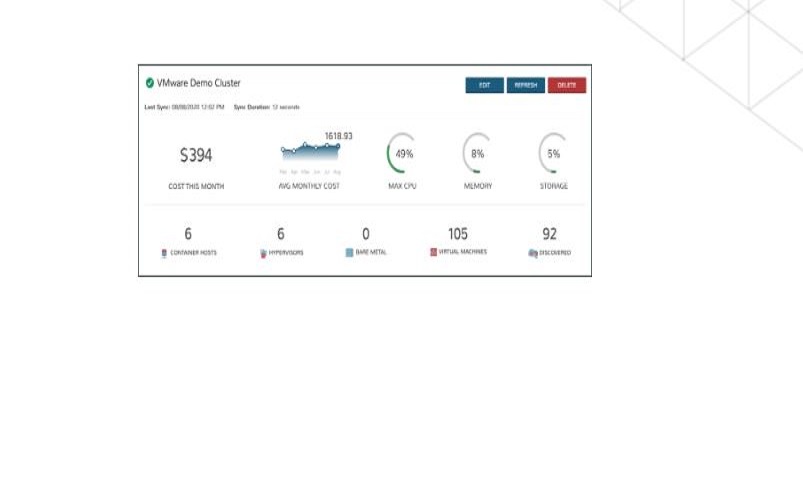Click the average monthly cost chart
This screenshot has width=803, height=500.
(x=310, y=152)
